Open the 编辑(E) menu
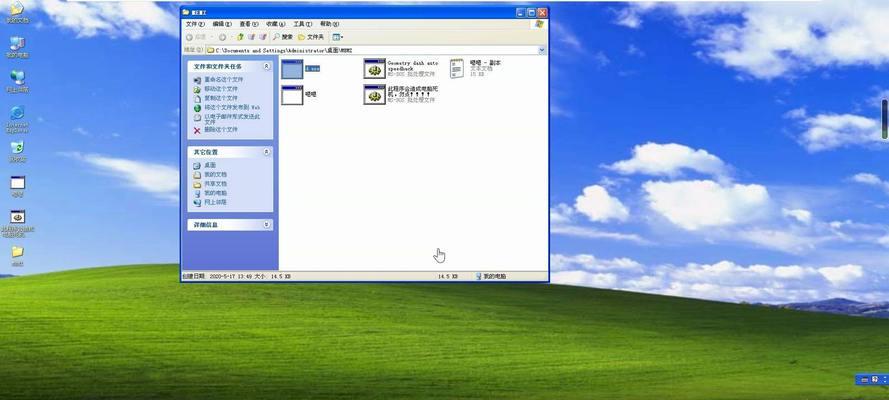Screen dimensions: 889x400 click(x=222, y=24)
